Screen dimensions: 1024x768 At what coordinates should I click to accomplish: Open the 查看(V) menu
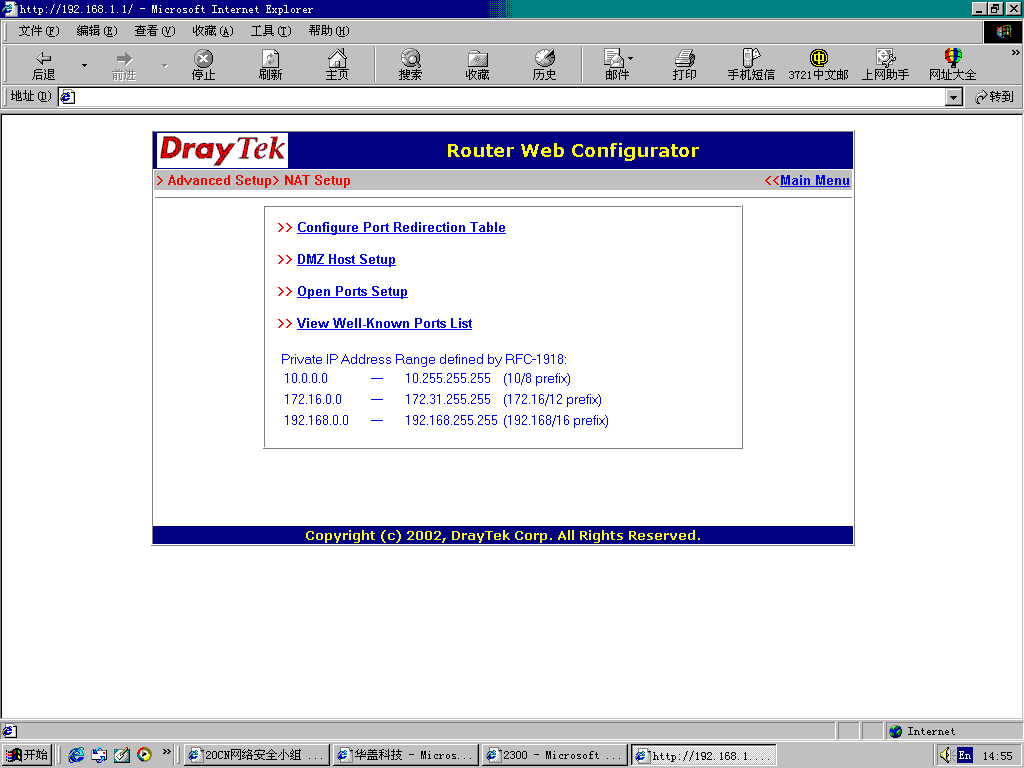[155, 31]
